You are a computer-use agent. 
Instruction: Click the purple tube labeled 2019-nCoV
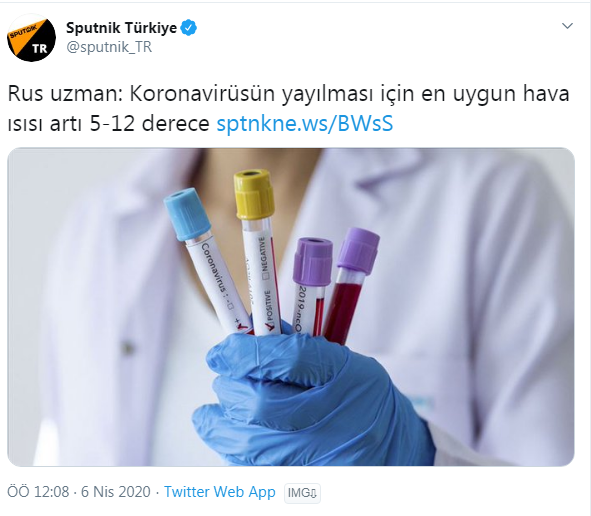pyautogui.click(x=310, y=286)
